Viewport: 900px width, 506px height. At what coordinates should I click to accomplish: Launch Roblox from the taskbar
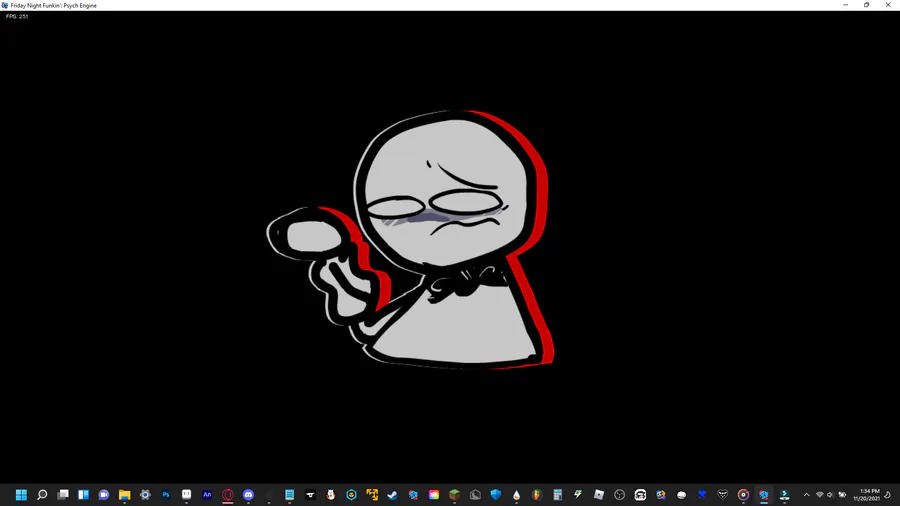599,495
